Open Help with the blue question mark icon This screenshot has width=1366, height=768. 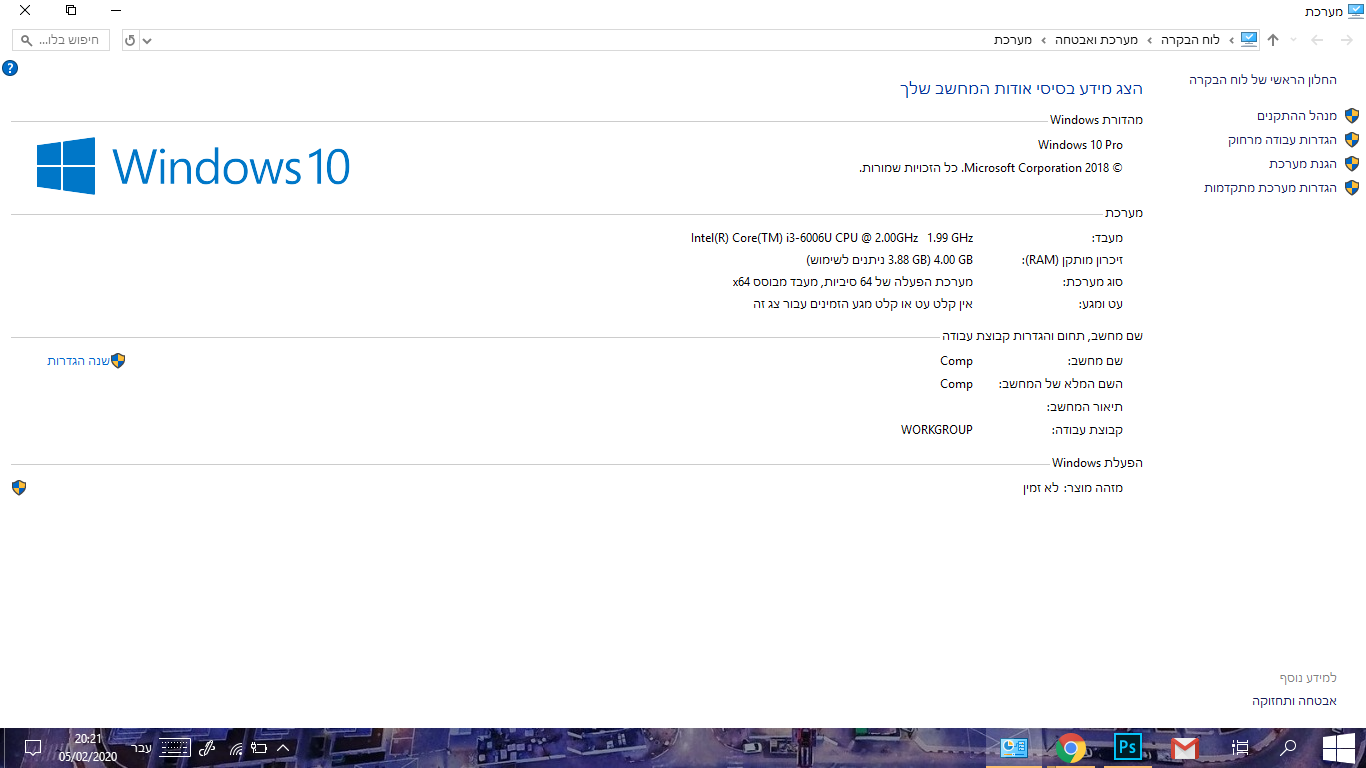coord(10,68)
